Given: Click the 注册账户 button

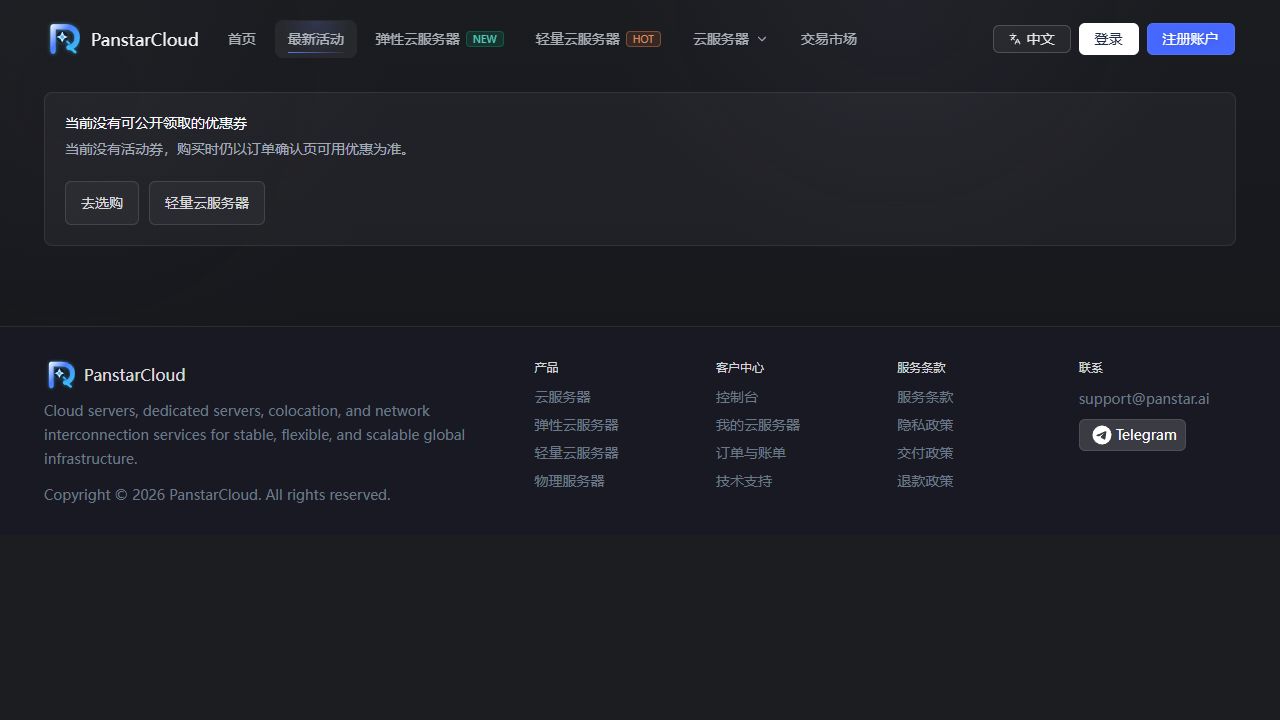Looking at the screenshot, I should 1191,39.
